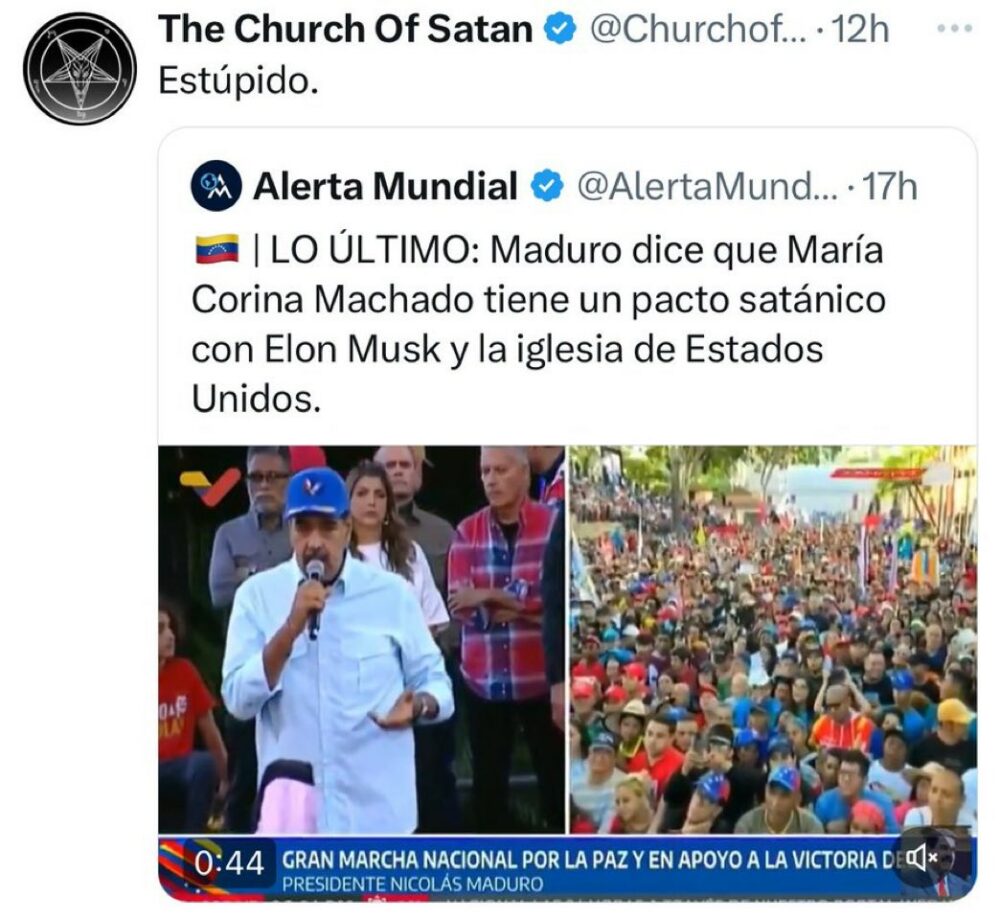1000x919 pixels.
Task: Click the 12h timestamp of the tweet
Action: (x=860, y=29)
